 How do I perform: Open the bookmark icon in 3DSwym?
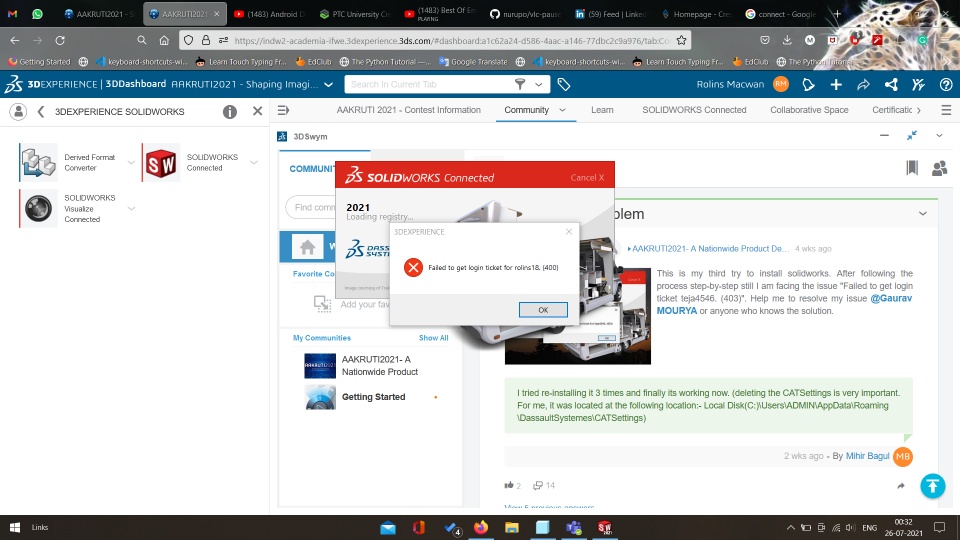[x=912, y=167]
